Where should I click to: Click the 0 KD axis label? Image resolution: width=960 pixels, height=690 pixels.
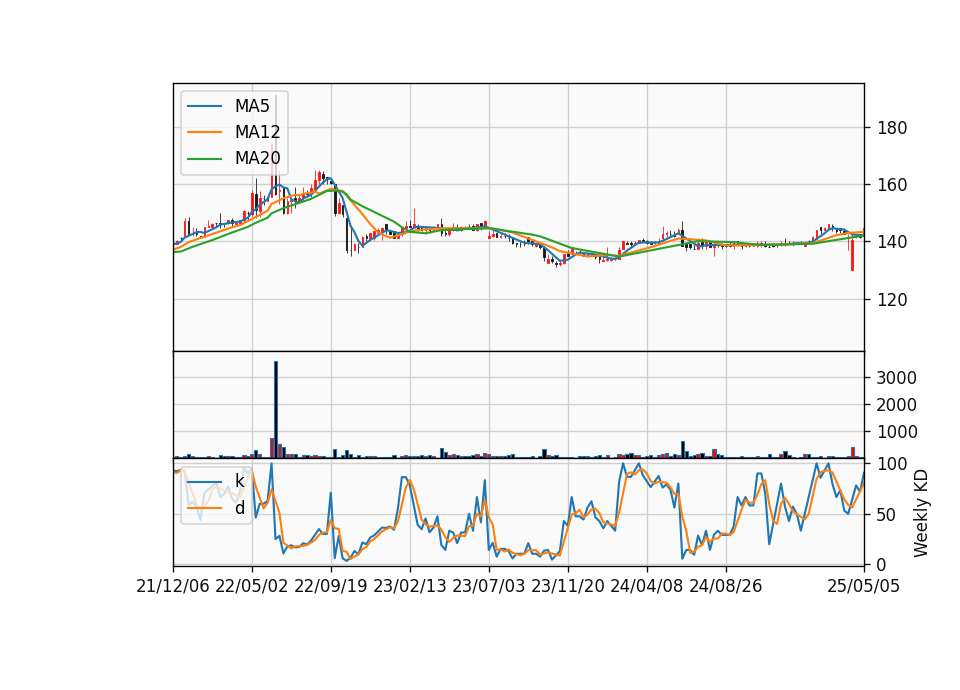(x=882, y=565)
